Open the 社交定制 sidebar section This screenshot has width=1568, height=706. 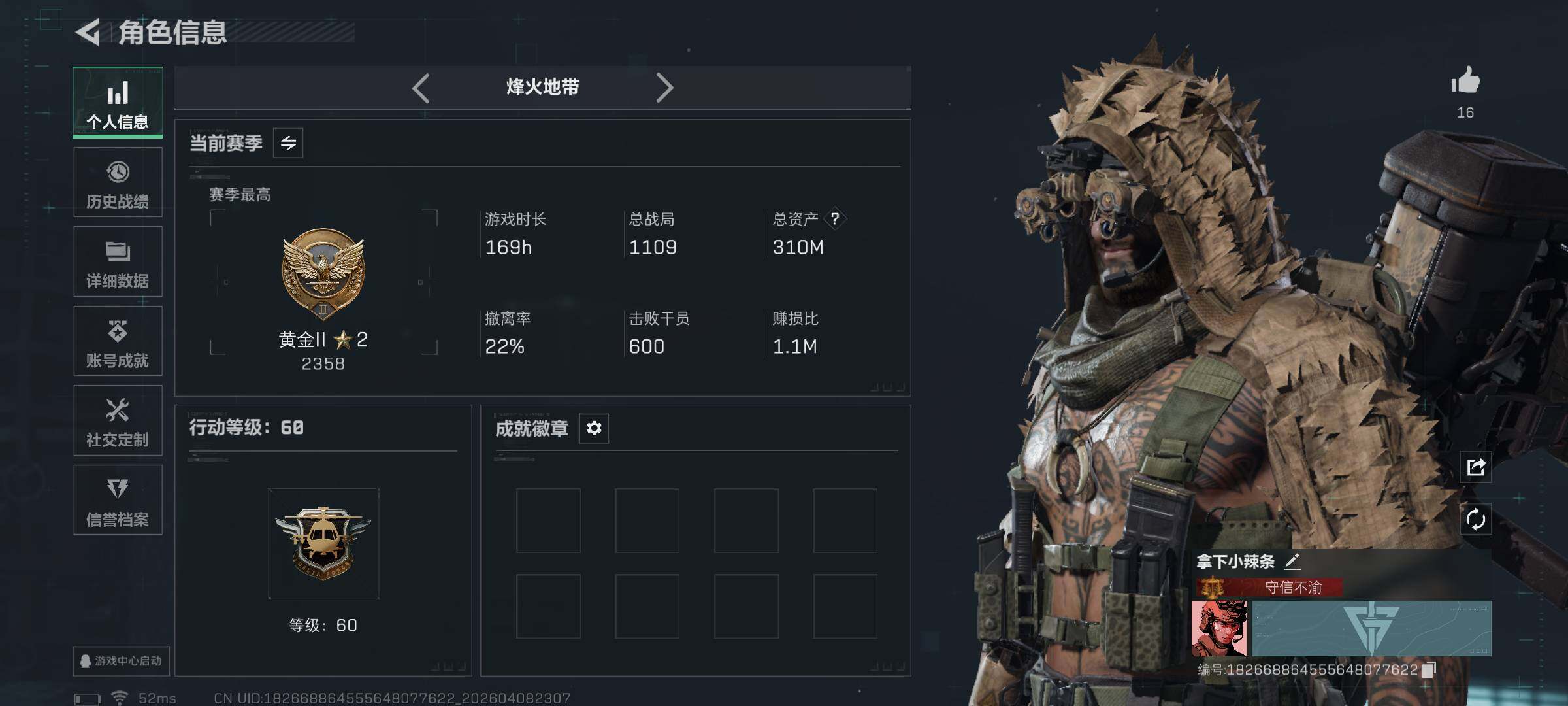118,420
